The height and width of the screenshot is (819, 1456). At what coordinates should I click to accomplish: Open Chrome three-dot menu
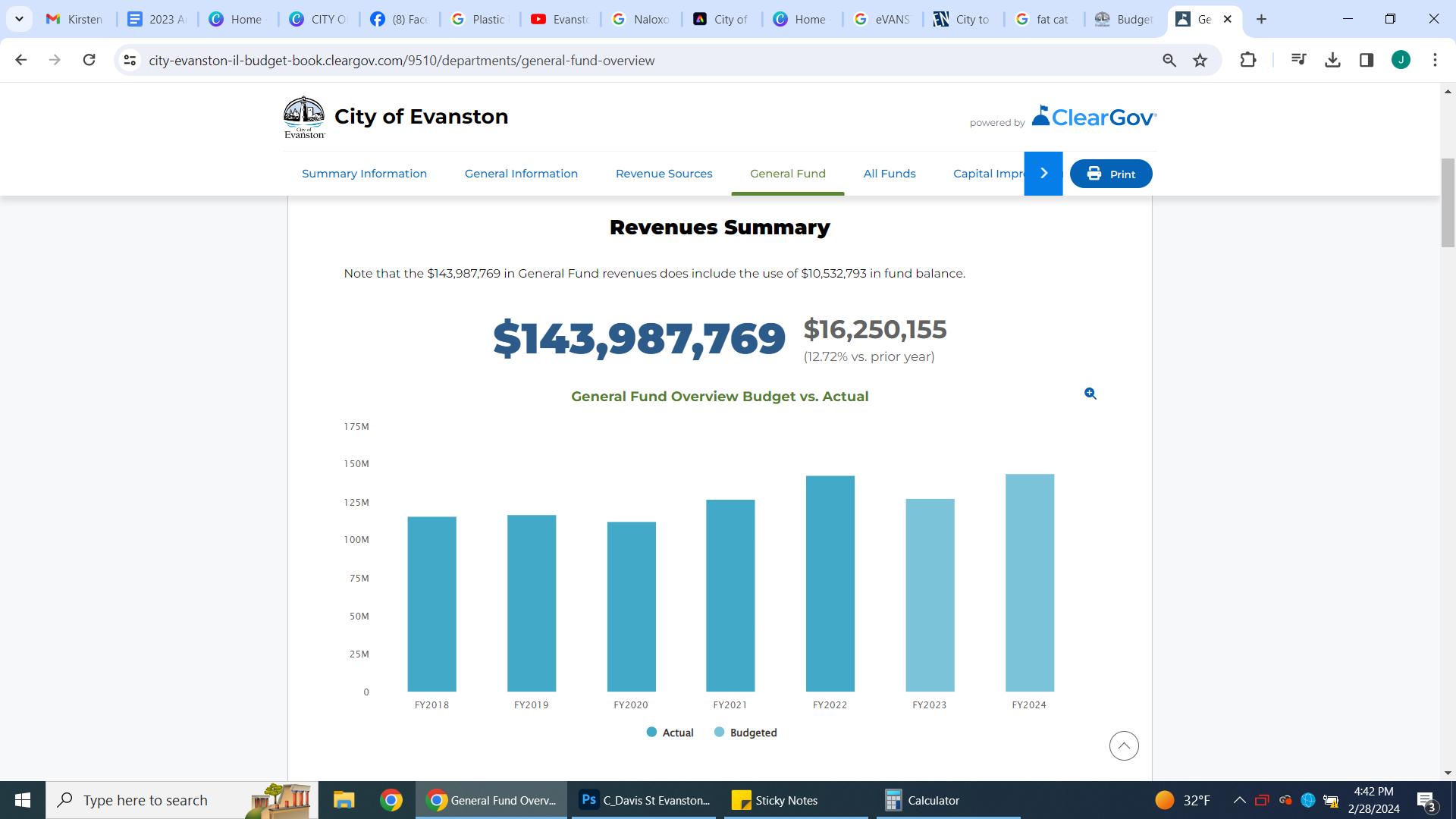pyautogui.click(x=1434, y=60)
